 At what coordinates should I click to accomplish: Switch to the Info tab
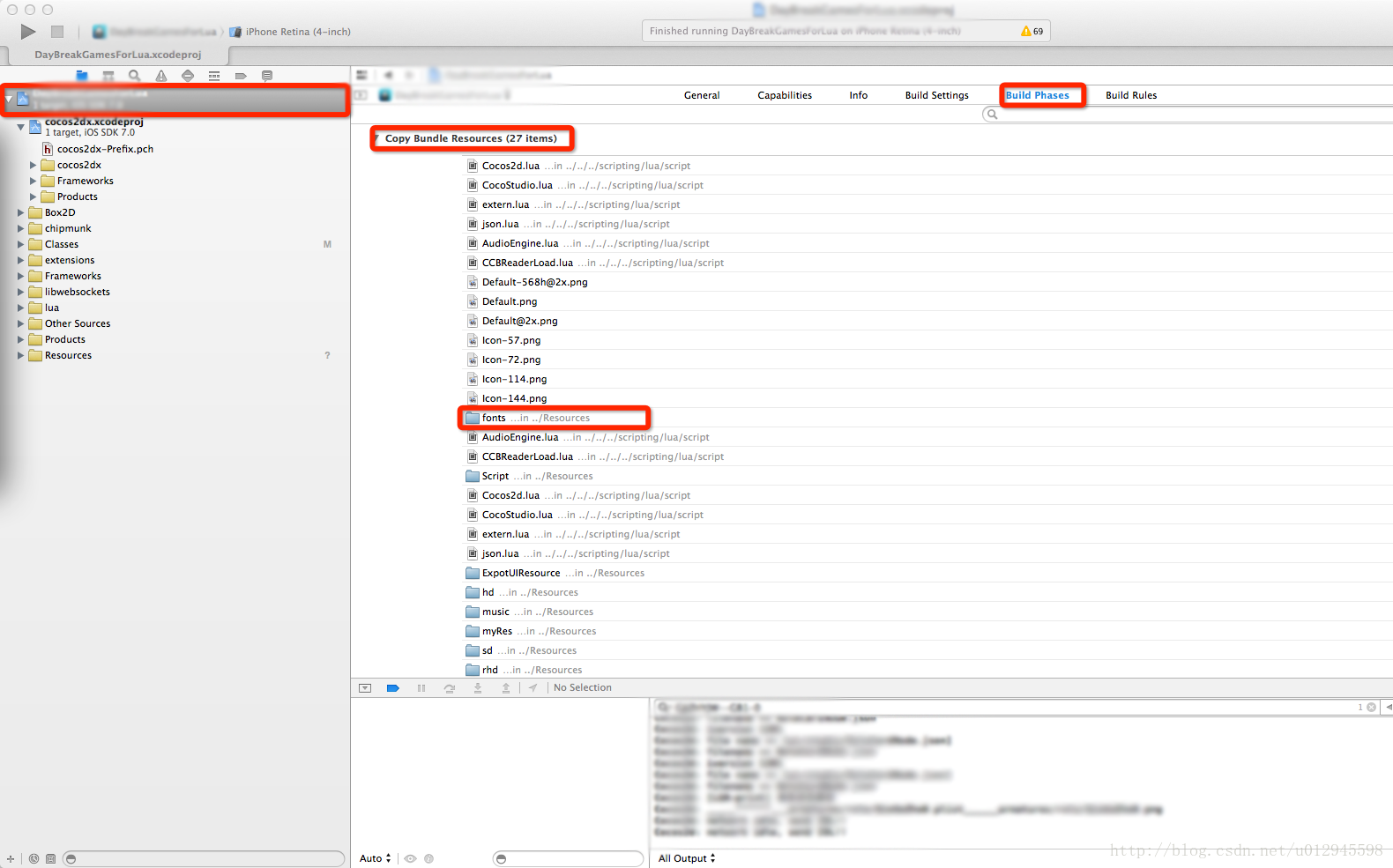coord(859,95)
